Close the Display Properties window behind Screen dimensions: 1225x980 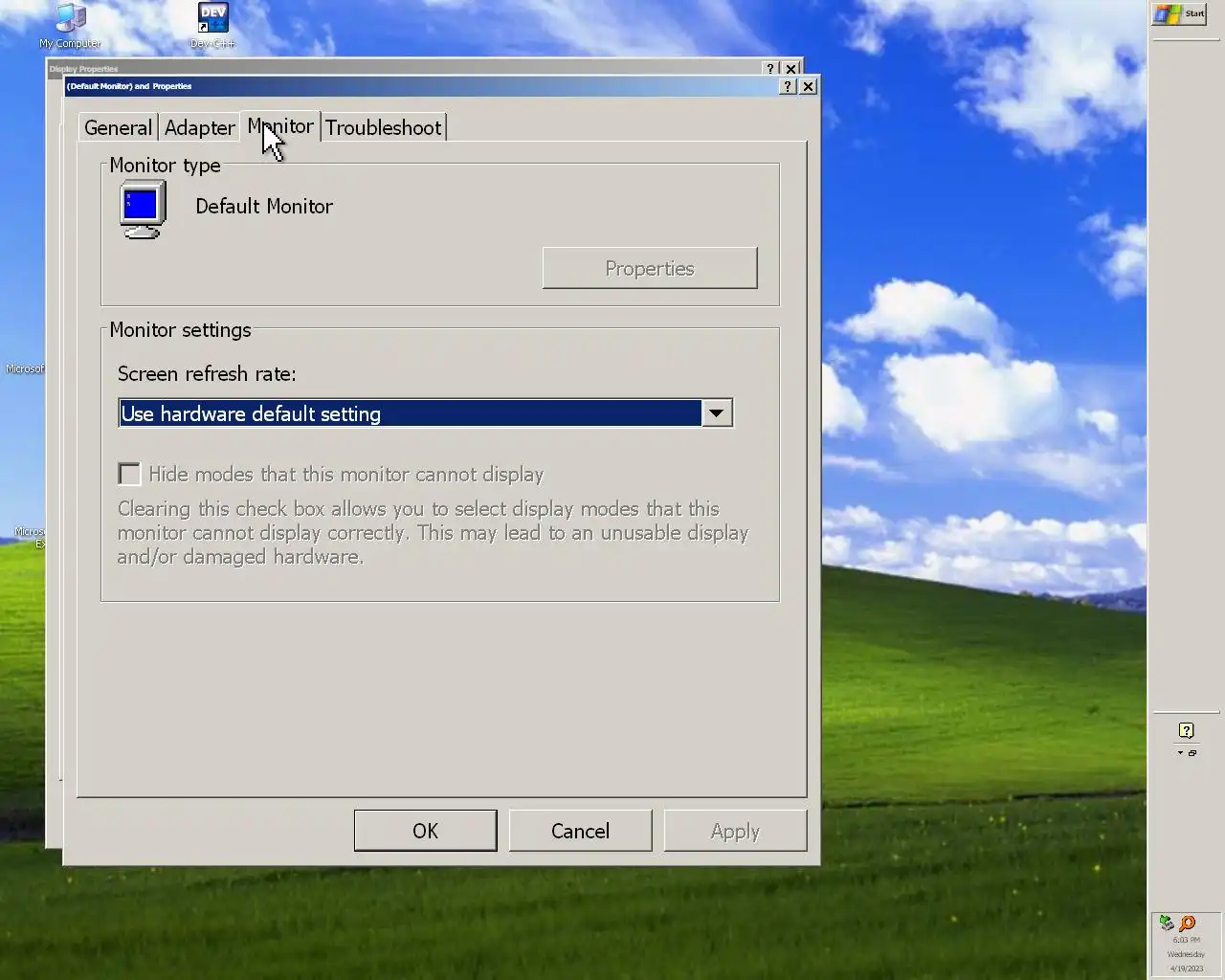(791, 68)
